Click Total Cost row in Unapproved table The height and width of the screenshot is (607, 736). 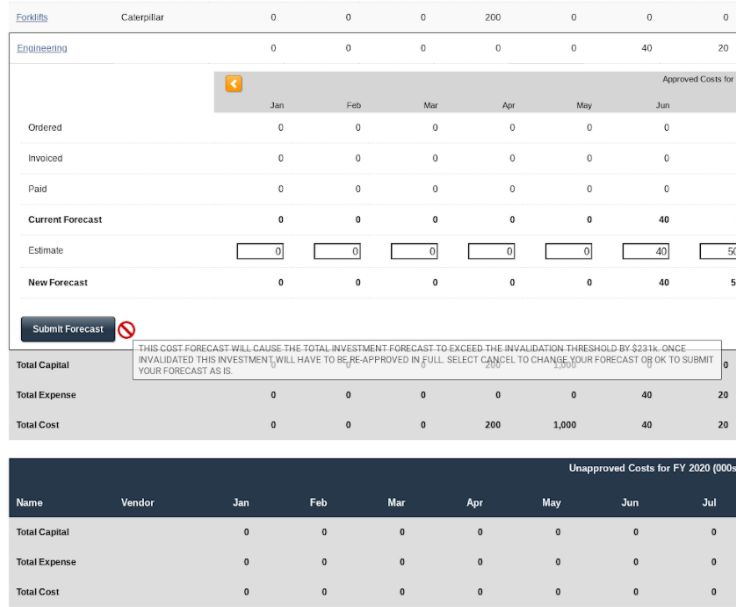pos(372,592)
